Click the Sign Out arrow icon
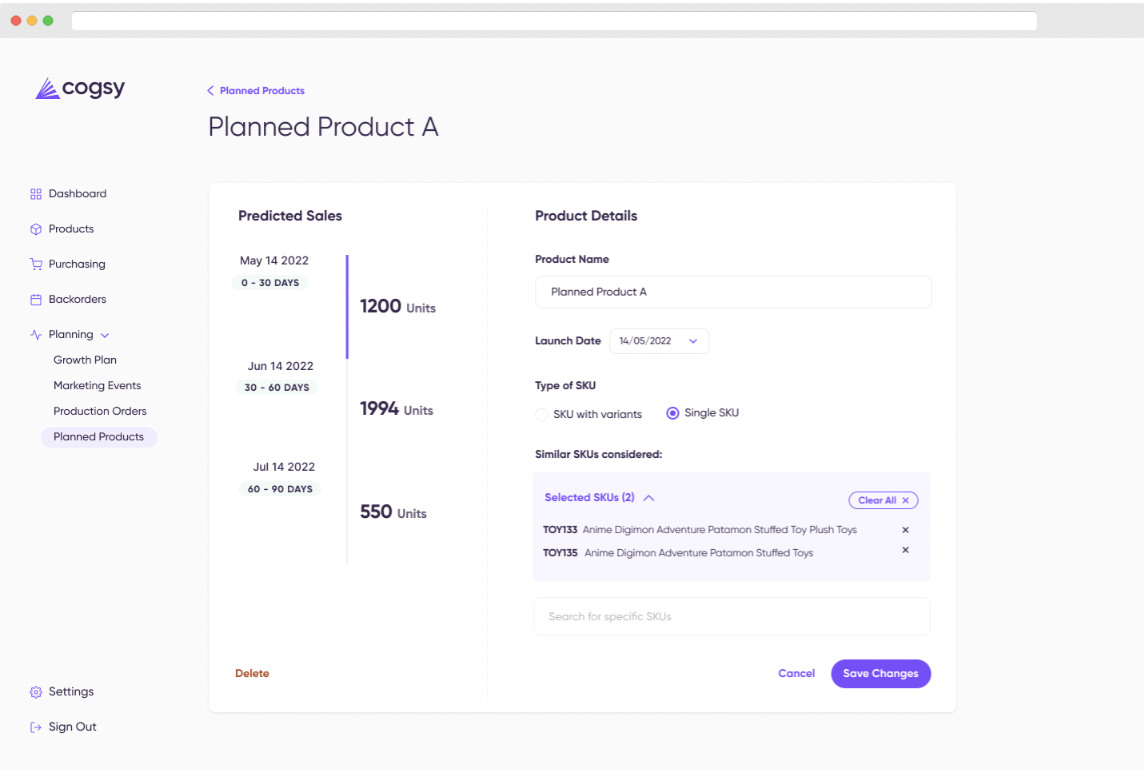The image size is (1144, 770). pos(36,727)
